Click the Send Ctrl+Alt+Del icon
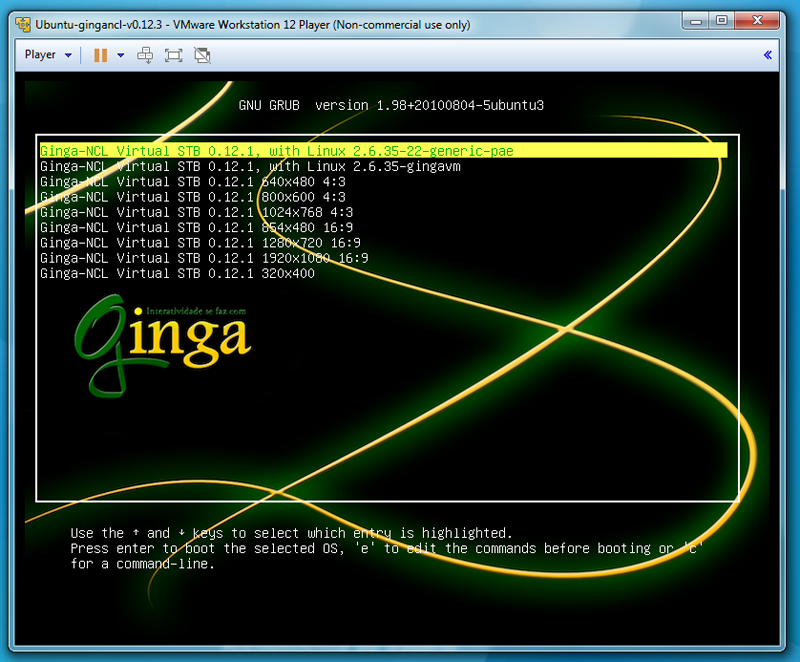The image size is (800, 662). (145, 55)
